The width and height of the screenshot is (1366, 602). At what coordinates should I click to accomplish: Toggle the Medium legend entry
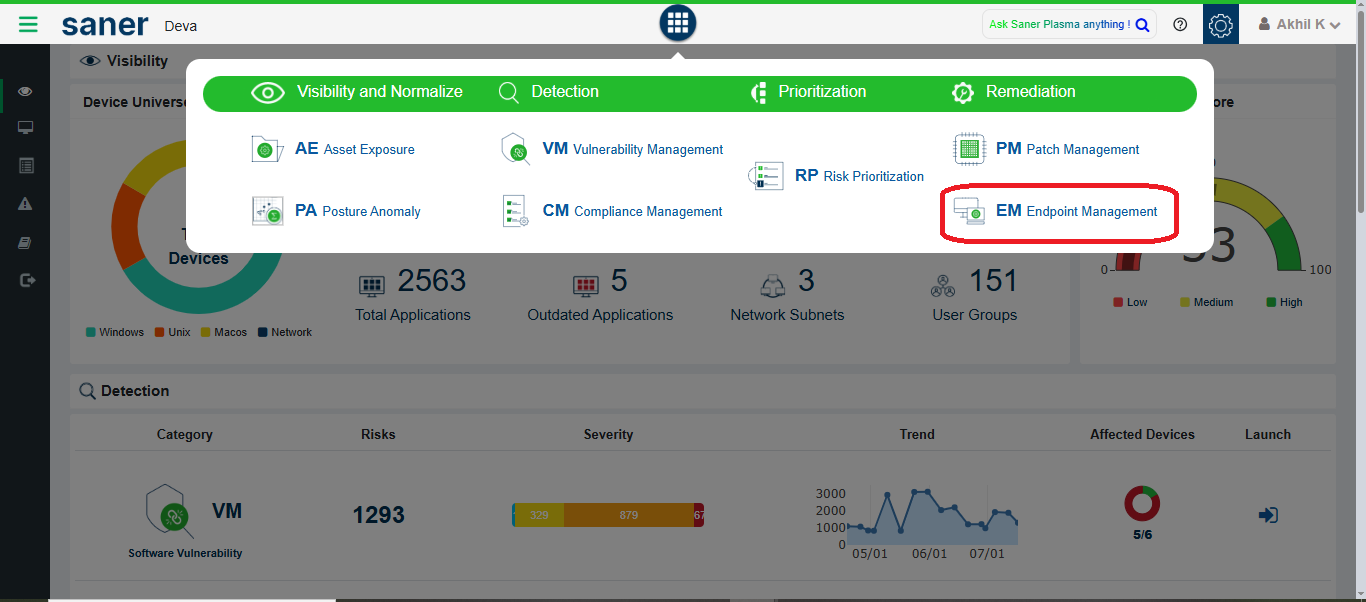(x=1206, y=302)
